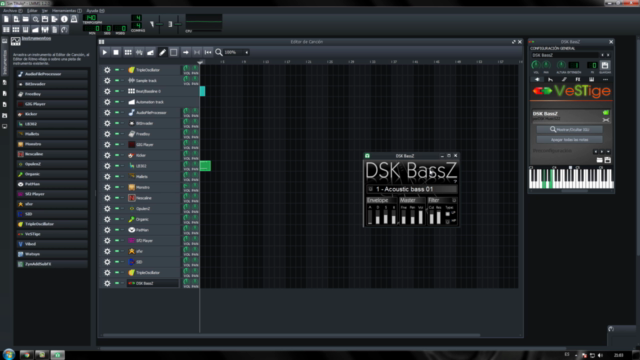This screenshot has width=640, height=360.
Task: Switch to the FX tab in VeSTige
Action: coord(578,80)
